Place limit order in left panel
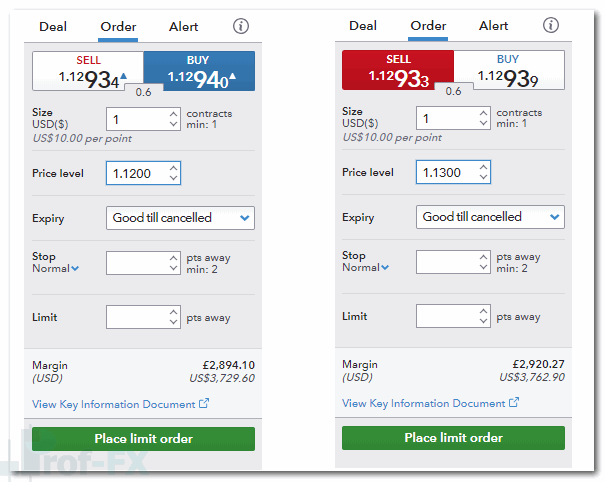Image resolution: width=605 pixels, height=482 pixels. click(x=143, y=438)
